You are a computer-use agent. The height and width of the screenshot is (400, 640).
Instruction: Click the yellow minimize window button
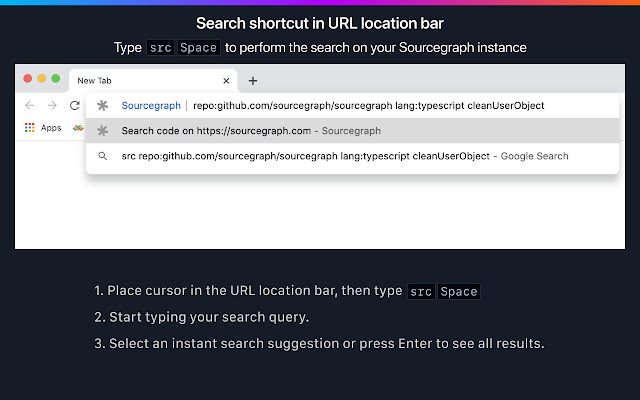pos(42,79)
